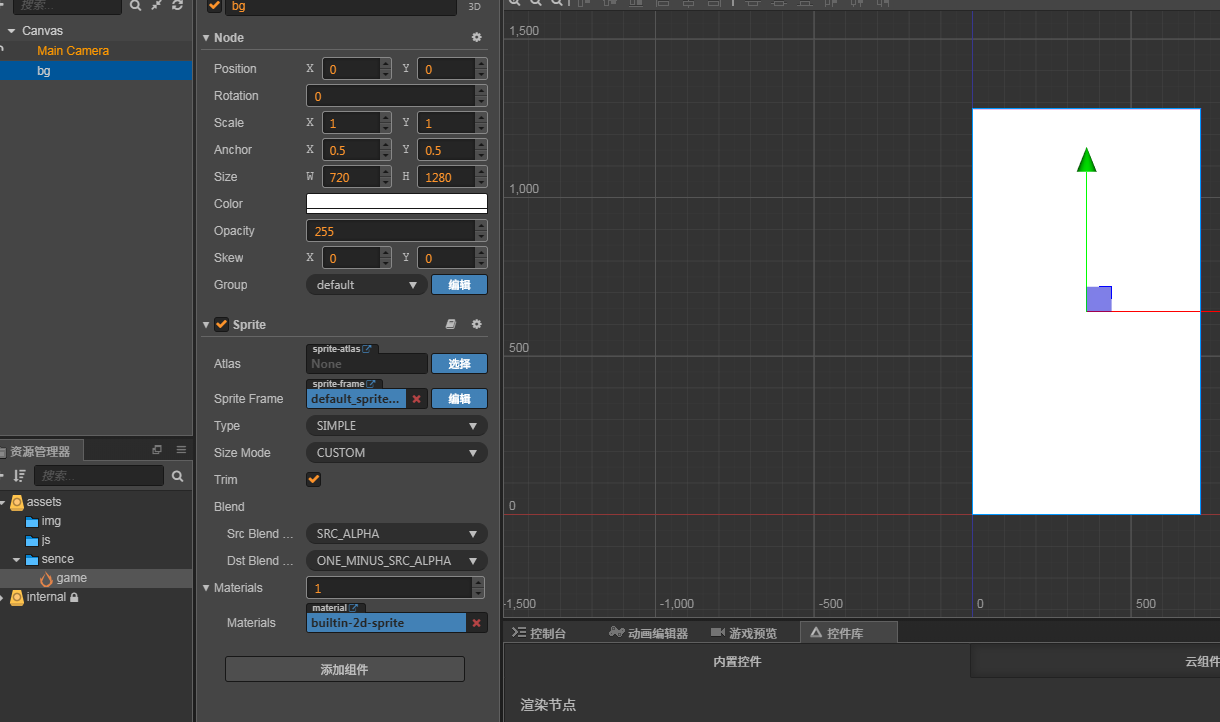This screenshot has height=722, width=1220.
Task: Open the Sprite component settings gear
Action: 476,324
